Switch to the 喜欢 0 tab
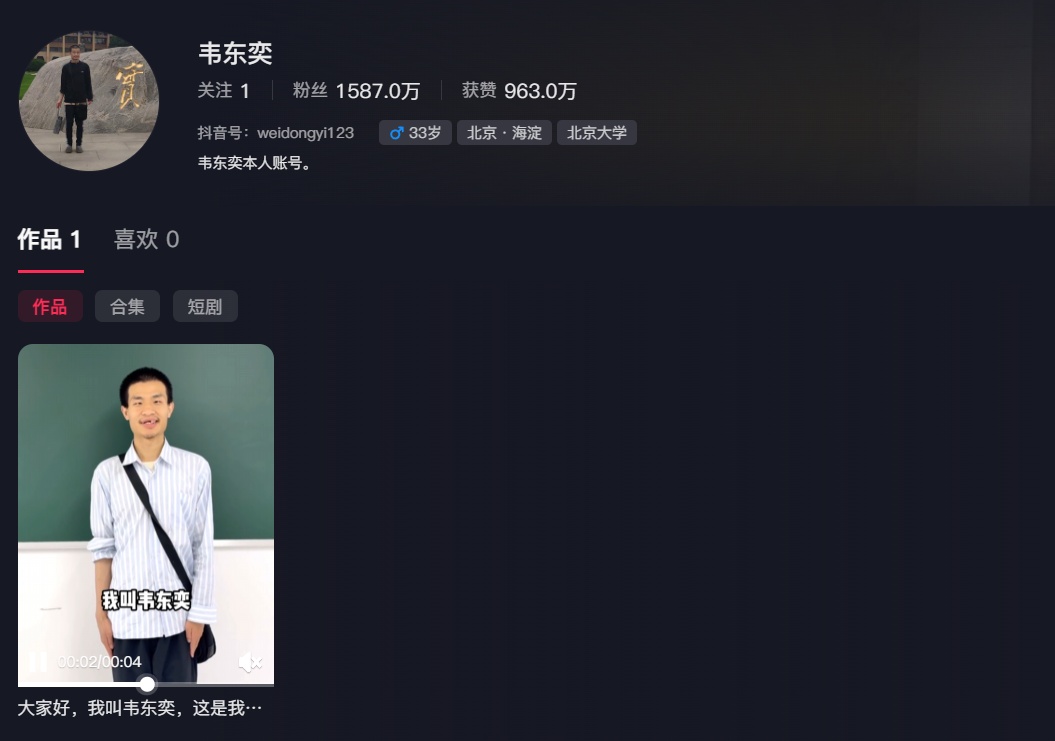The image size is (1055, 741). [147, 240]
